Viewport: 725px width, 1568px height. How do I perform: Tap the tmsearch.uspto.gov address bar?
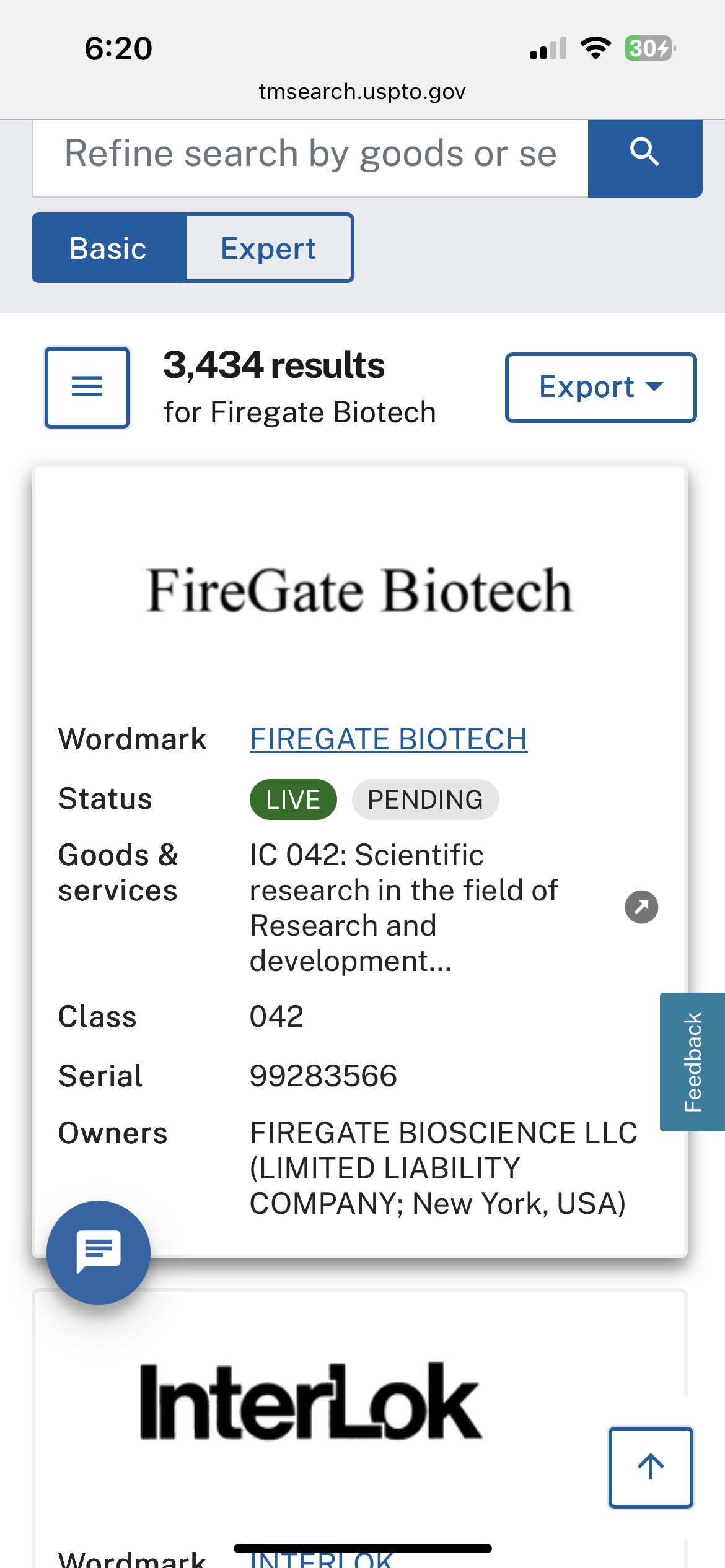pyautogui.click(x=362, y=92)
